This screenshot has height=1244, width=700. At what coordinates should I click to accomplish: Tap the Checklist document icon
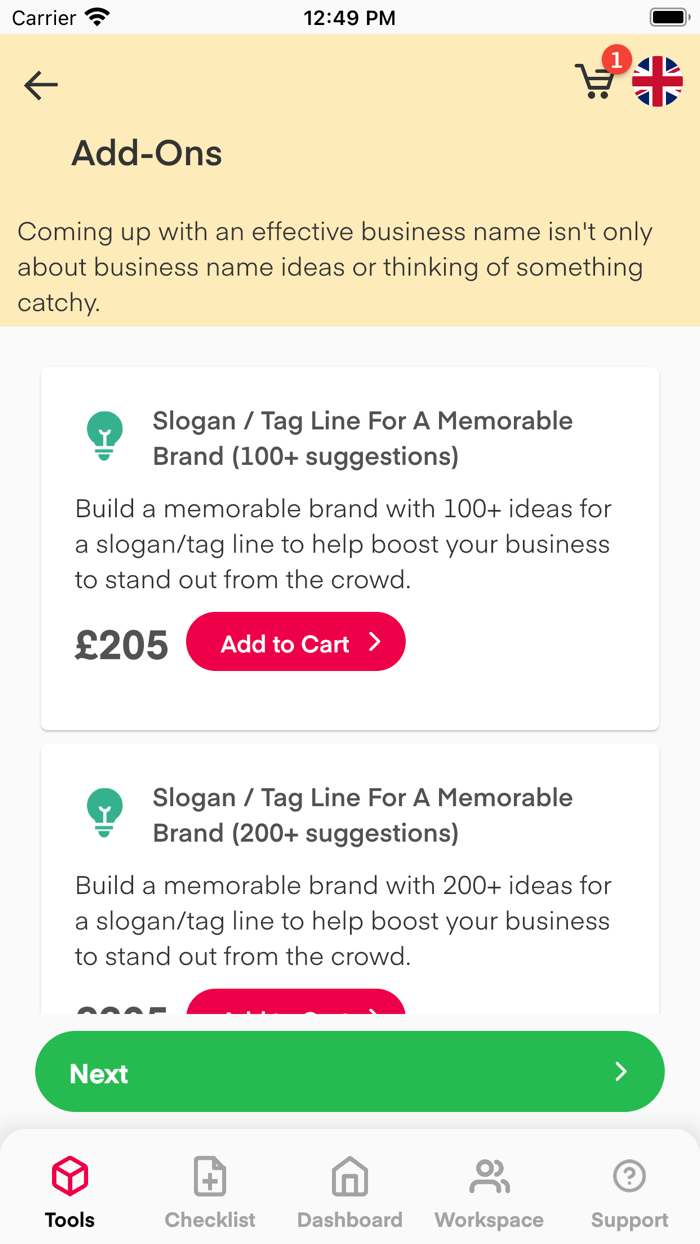[x=210, y=1177]
